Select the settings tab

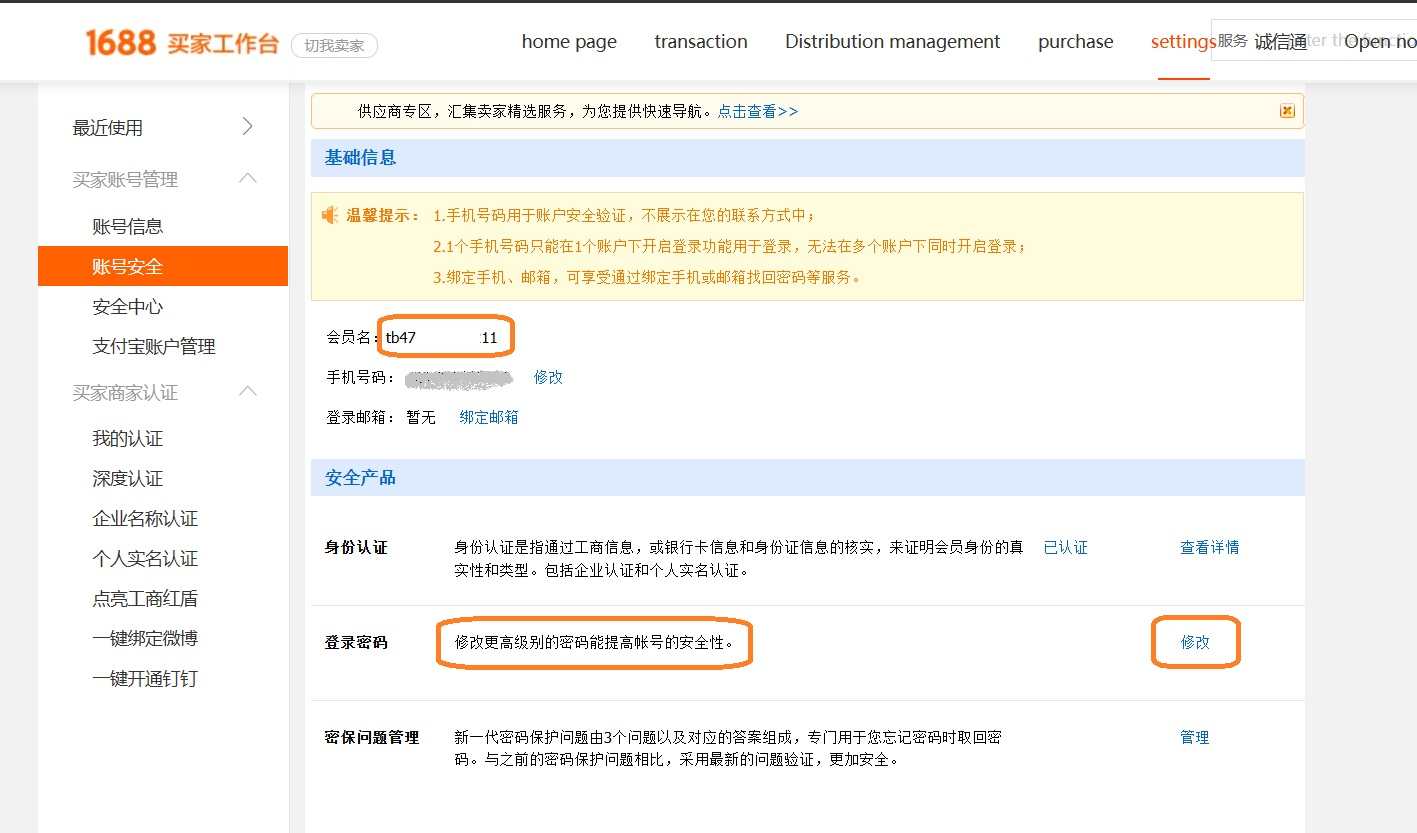(1182, 42)
